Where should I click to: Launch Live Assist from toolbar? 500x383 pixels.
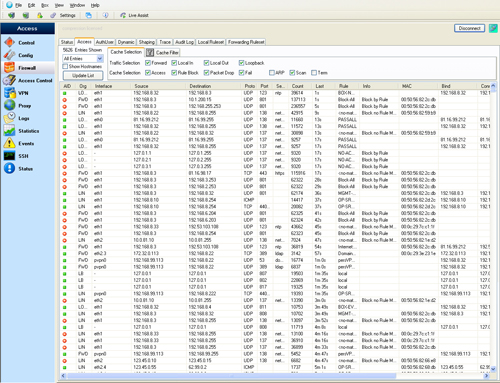click(134, 15)
